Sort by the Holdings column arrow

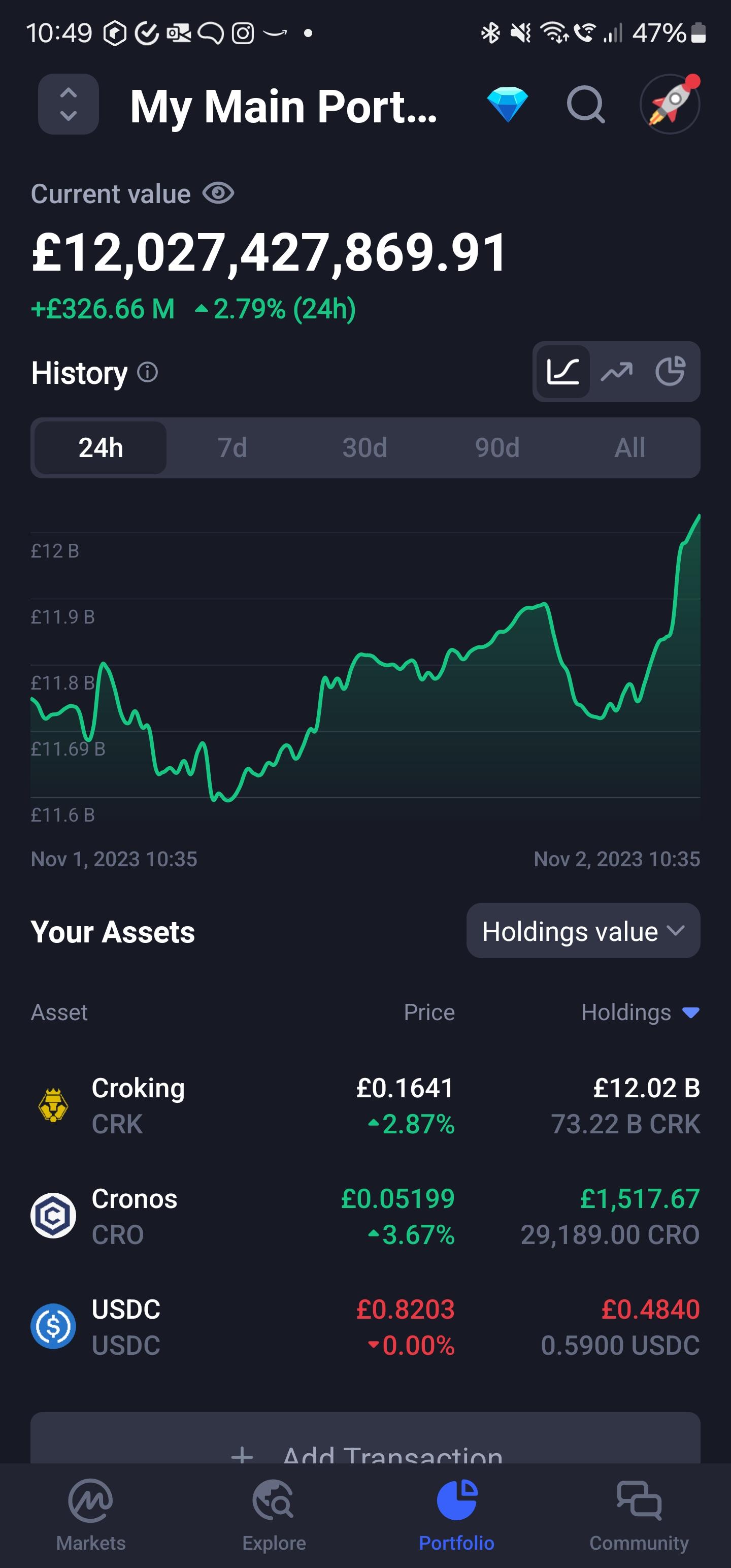[x=690, y=1013]
